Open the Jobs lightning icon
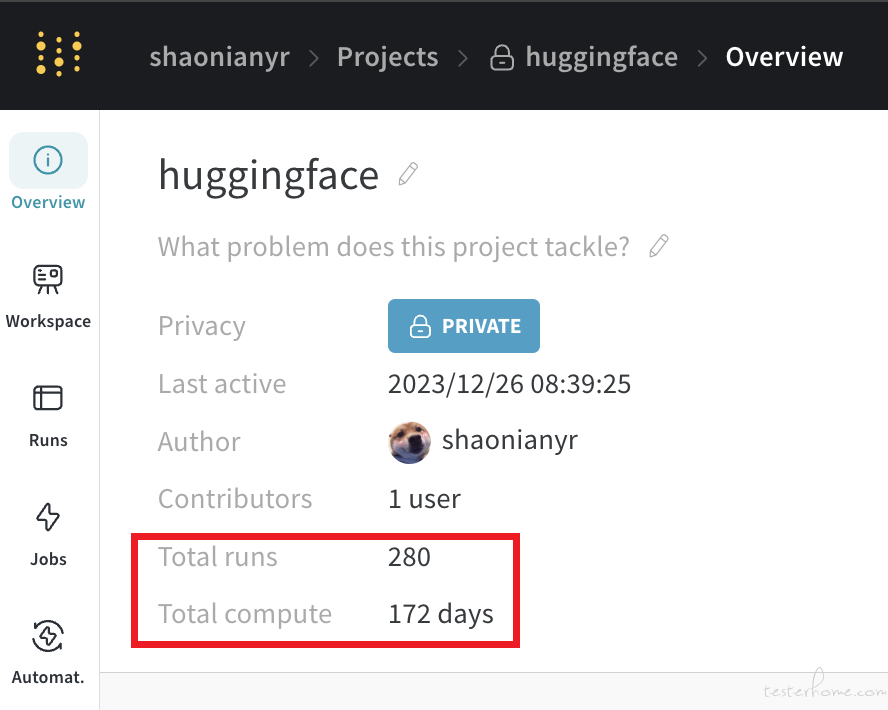Image resolution: width=888 pixels, height=710 pixels. 48,516
